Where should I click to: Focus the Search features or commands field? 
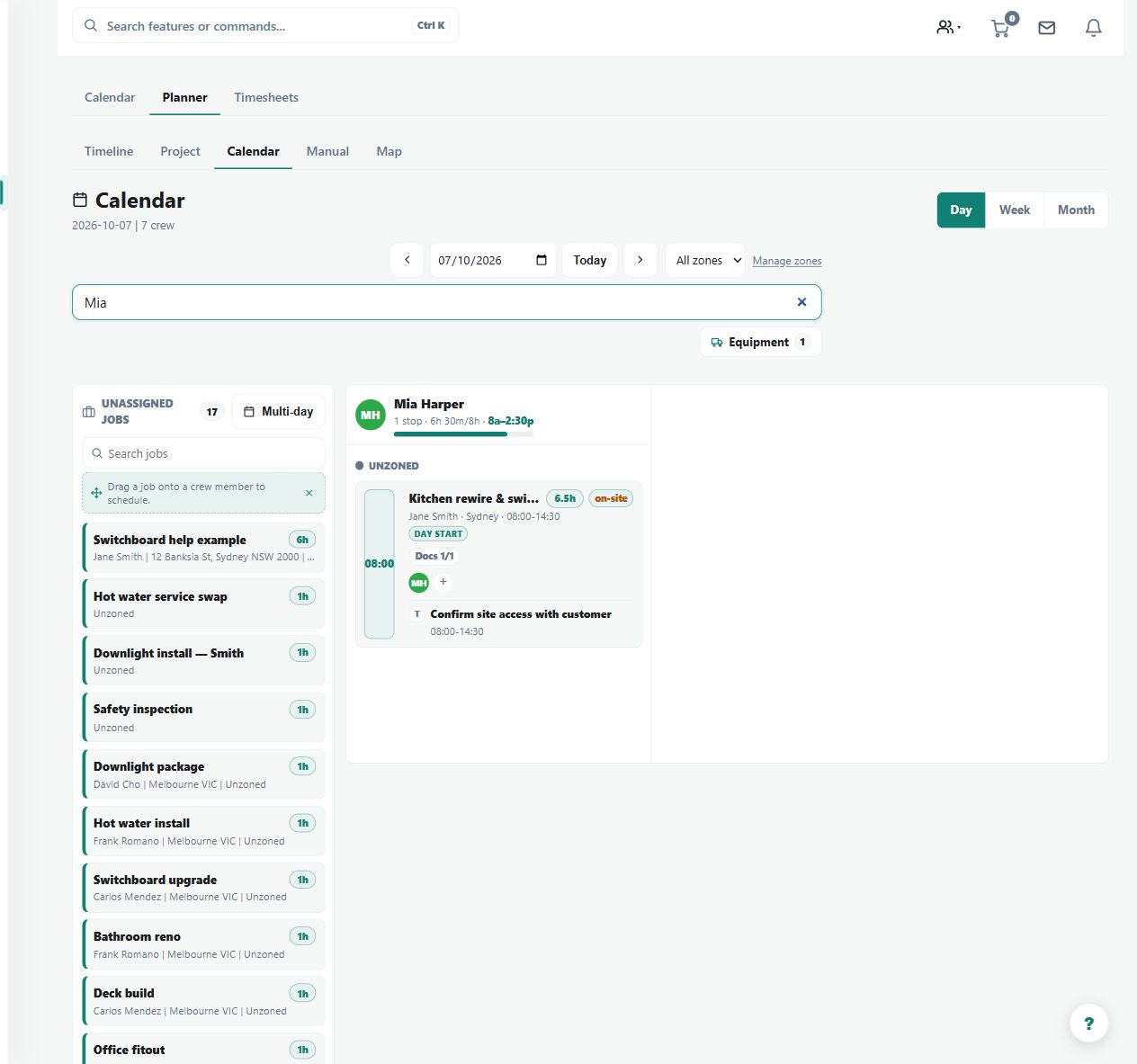(265, 26)
